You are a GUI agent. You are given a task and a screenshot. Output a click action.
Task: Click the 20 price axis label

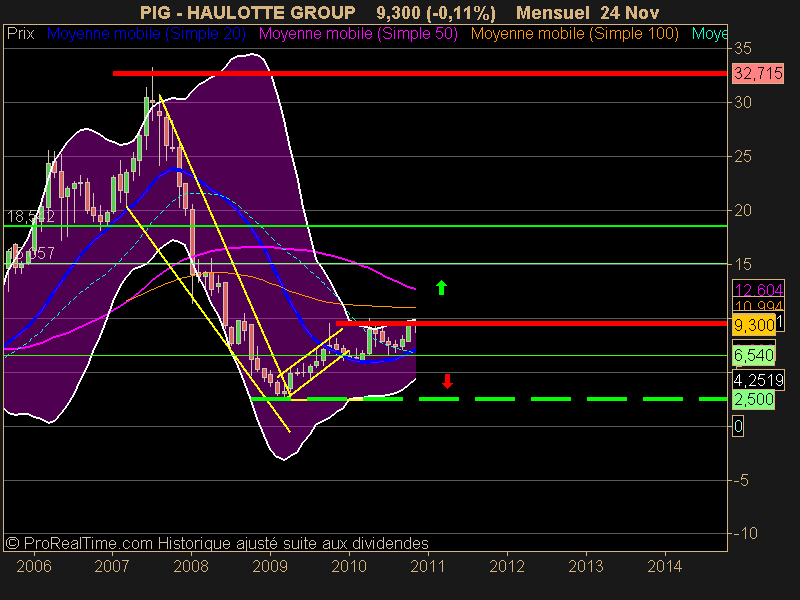tap(743, 210)
